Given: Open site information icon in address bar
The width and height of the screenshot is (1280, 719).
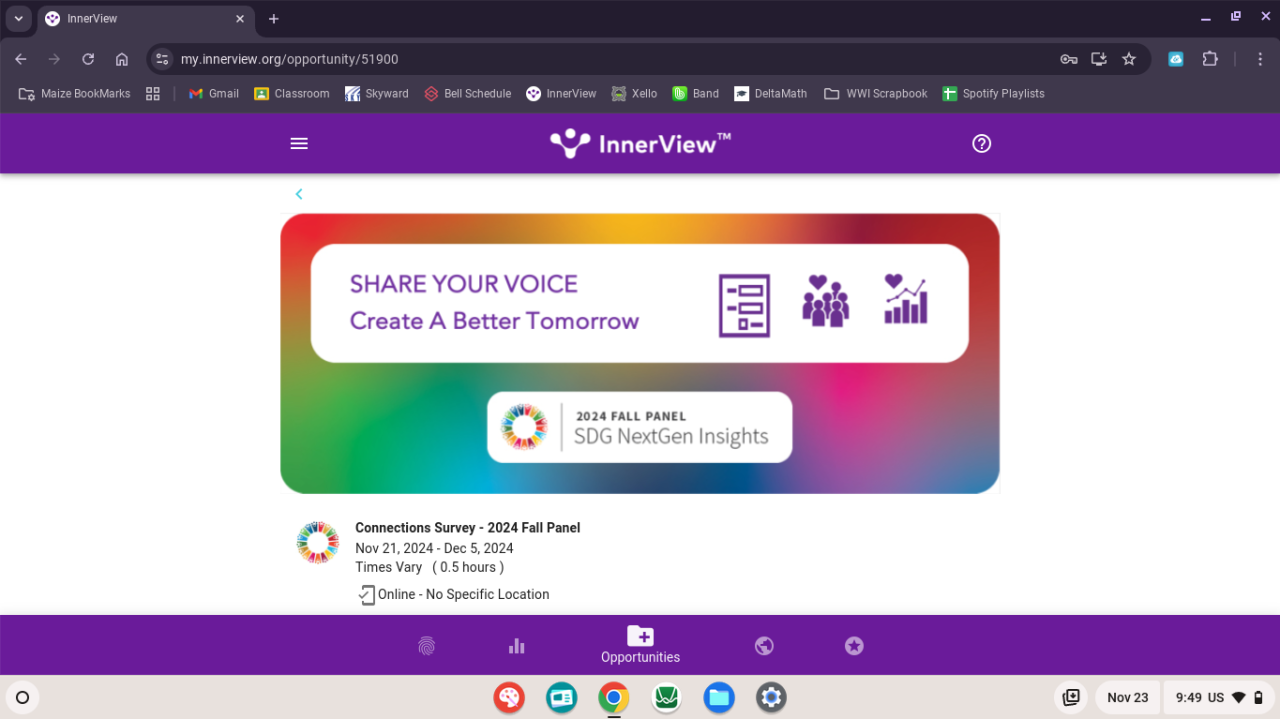Looking at the screenshot, I should pos(163,59).
